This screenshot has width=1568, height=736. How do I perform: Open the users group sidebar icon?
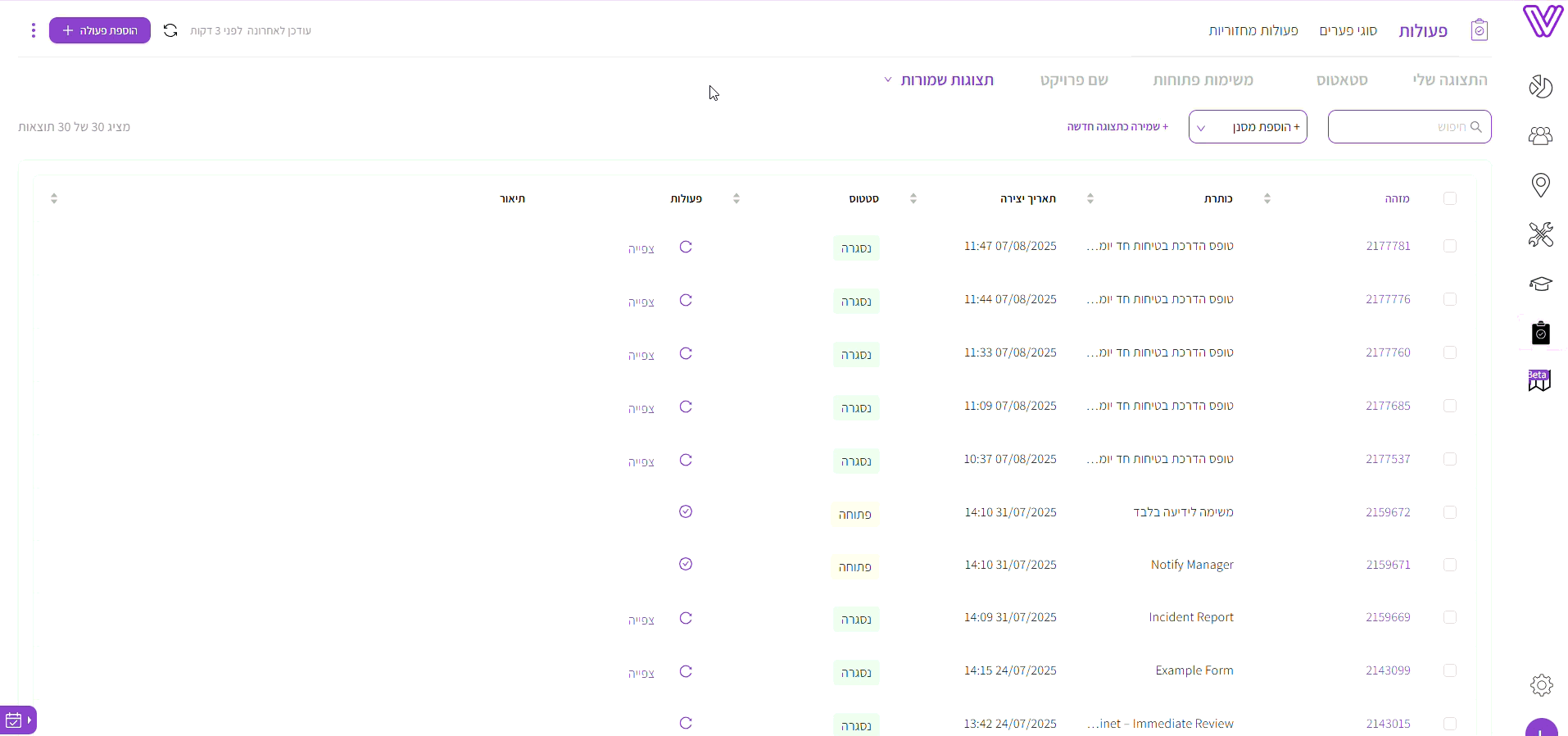coord(1541,135)
